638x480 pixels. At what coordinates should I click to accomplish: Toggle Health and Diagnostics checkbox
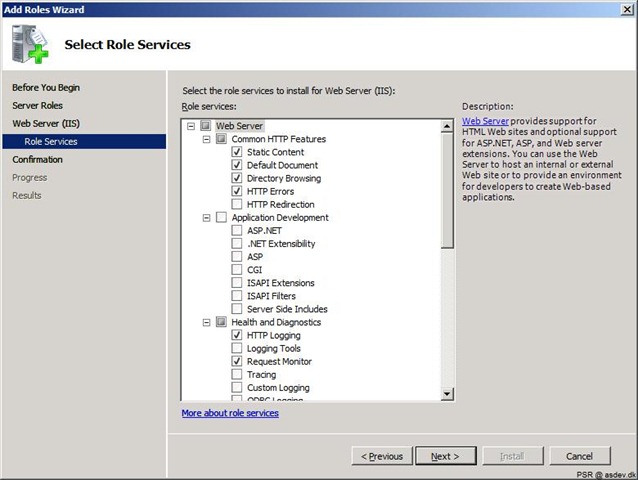tap(221, 322)
